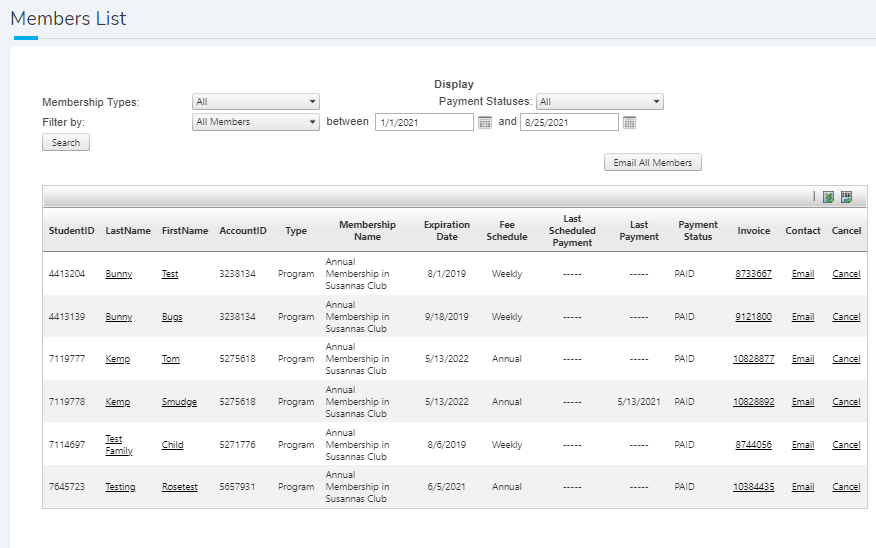The width and height of the screenshot is (876, 548).
Task: Click the start date field 1/1/2021
Action: tap(425, 122)
